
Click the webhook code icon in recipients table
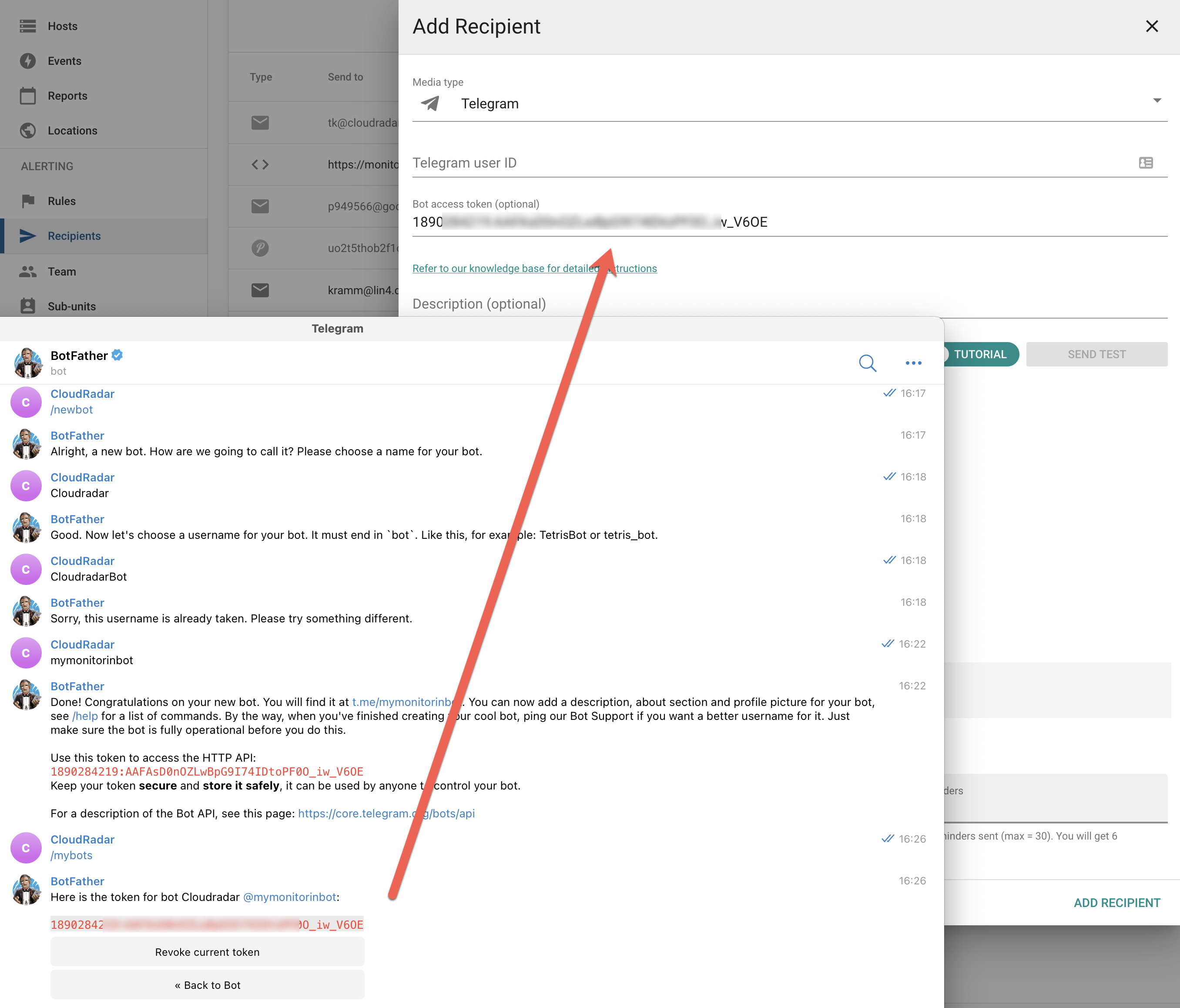point(260,165)
